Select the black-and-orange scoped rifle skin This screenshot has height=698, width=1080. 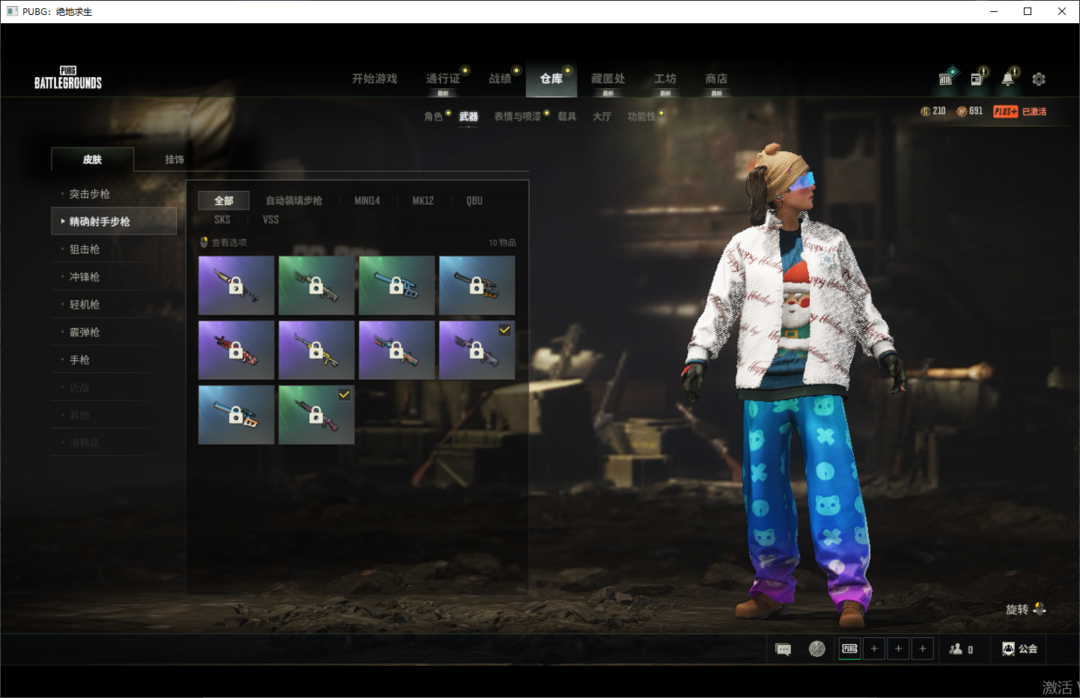[x=477, y=285]
